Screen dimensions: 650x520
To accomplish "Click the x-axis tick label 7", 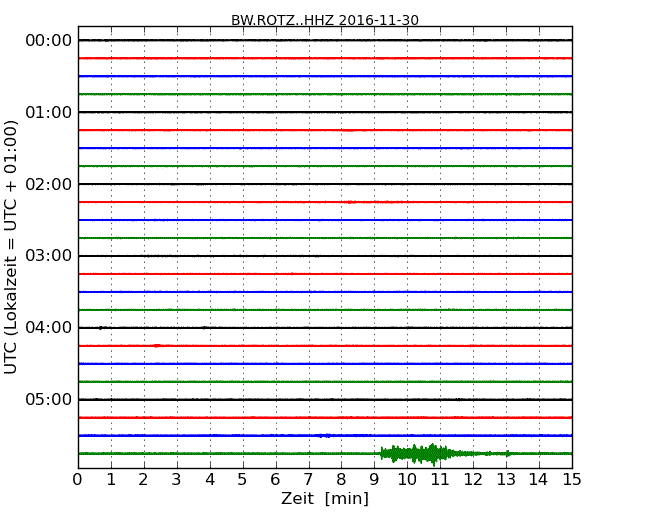I will [308, 480].
